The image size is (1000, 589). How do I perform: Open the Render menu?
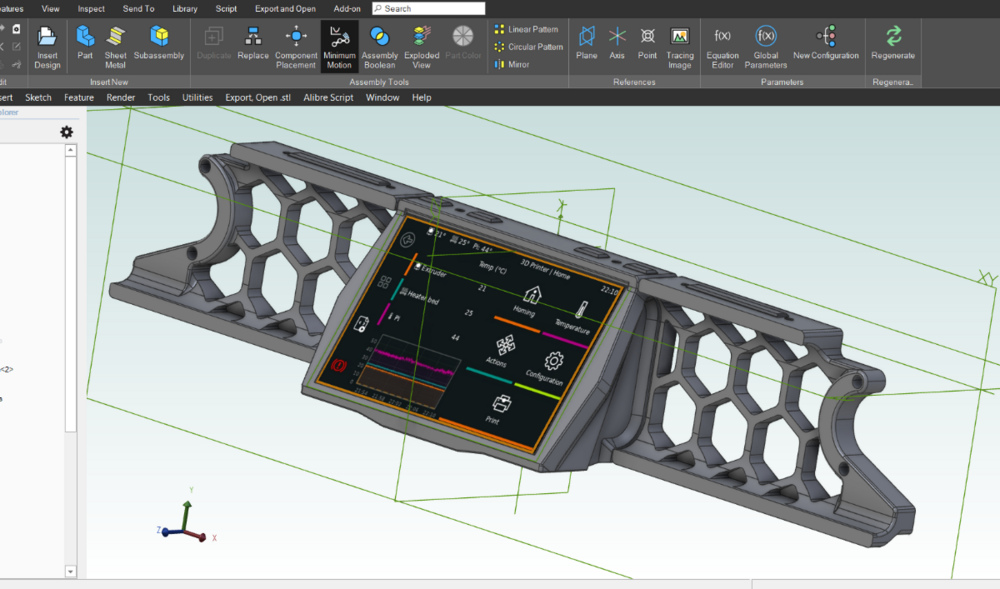[121, 98]
